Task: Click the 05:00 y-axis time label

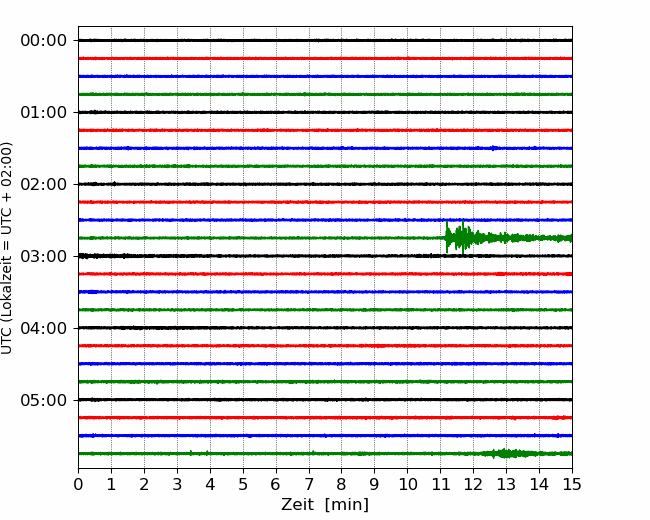Action: coord(44,401)
